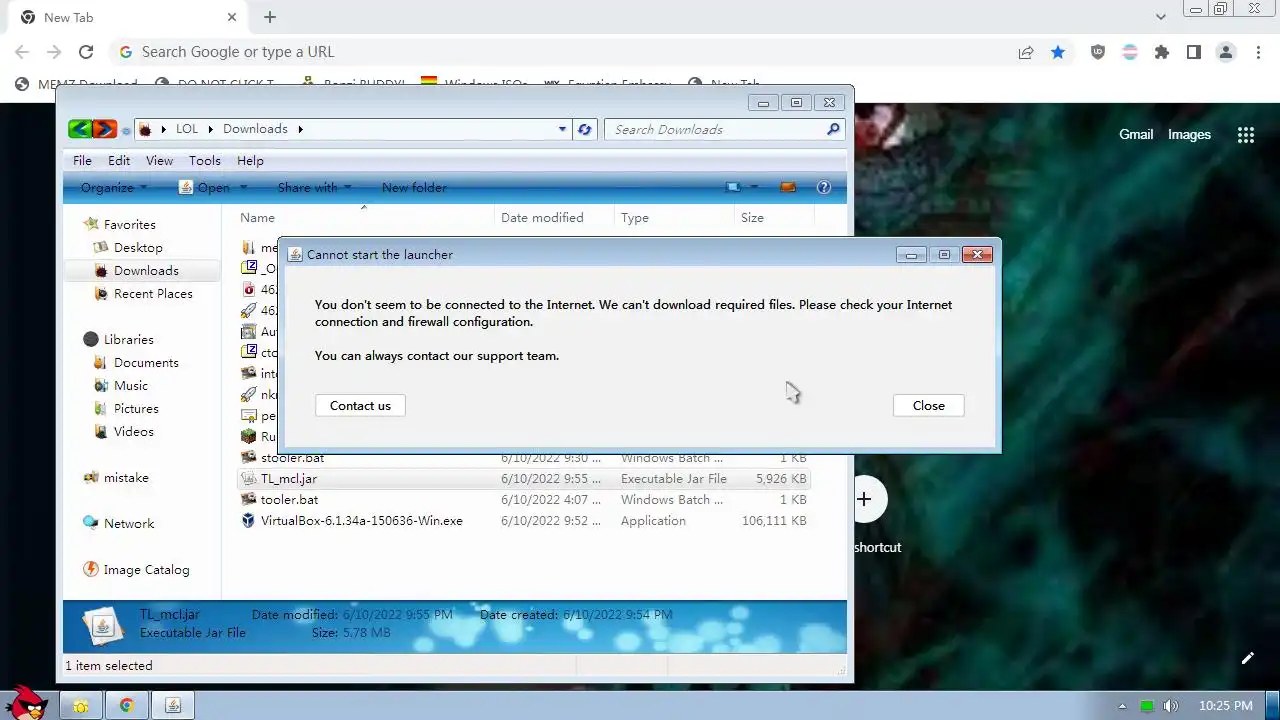Click the Chrome address bar
1280x720 pixels.
click(x=560, y=52)
